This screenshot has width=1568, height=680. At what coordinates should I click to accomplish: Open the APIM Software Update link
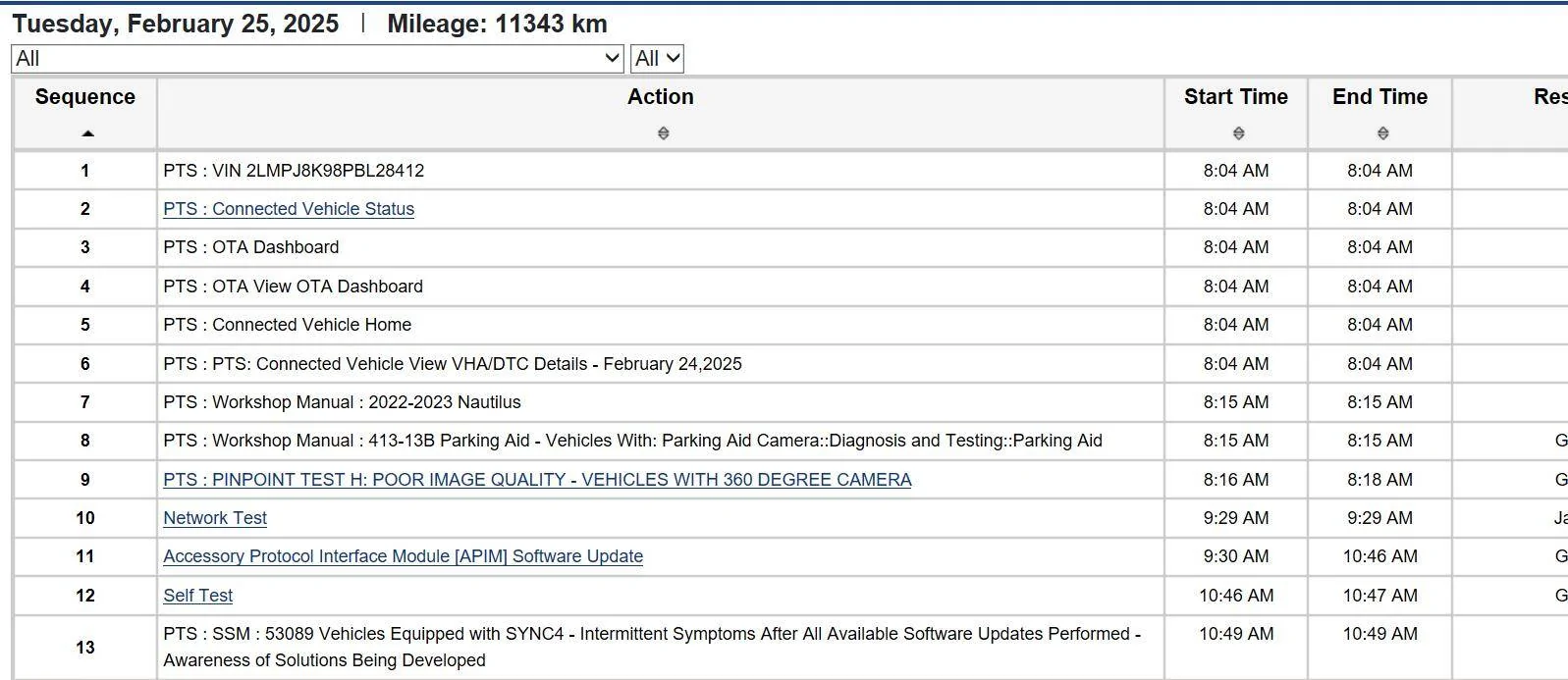click(x=403, y=556)
